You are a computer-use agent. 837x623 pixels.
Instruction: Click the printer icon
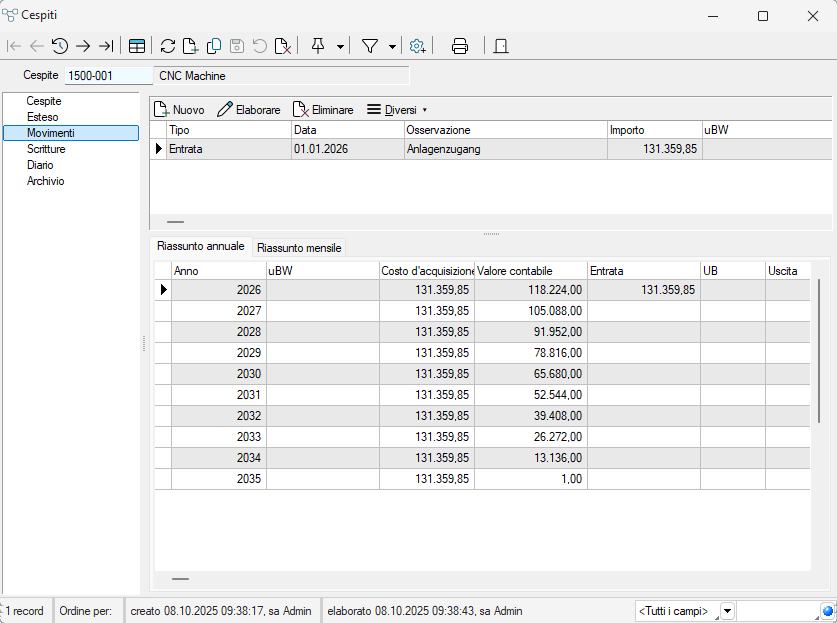tap(460, 46)
